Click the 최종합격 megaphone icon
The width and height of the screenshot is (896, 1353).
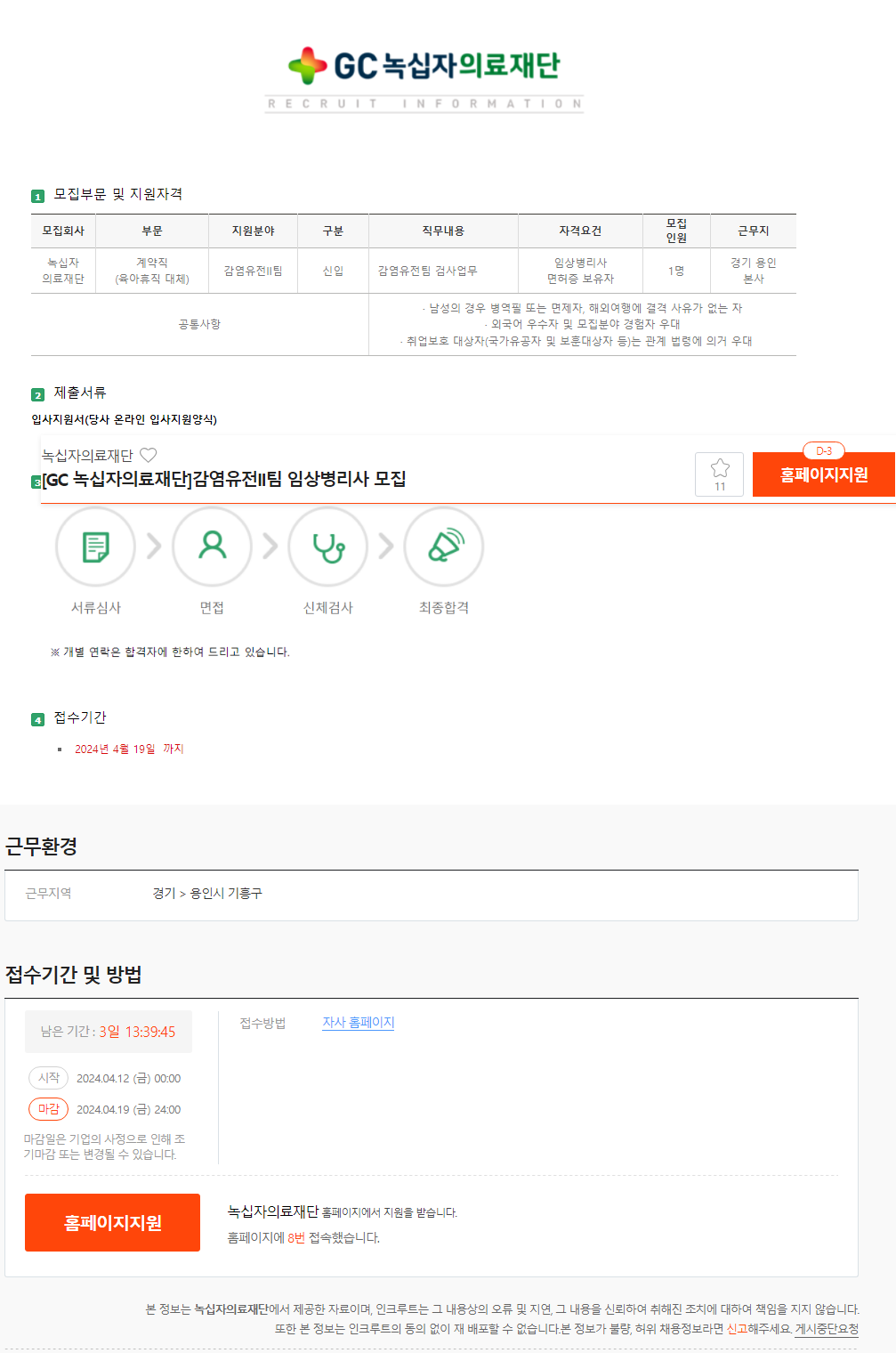[444, 547]
